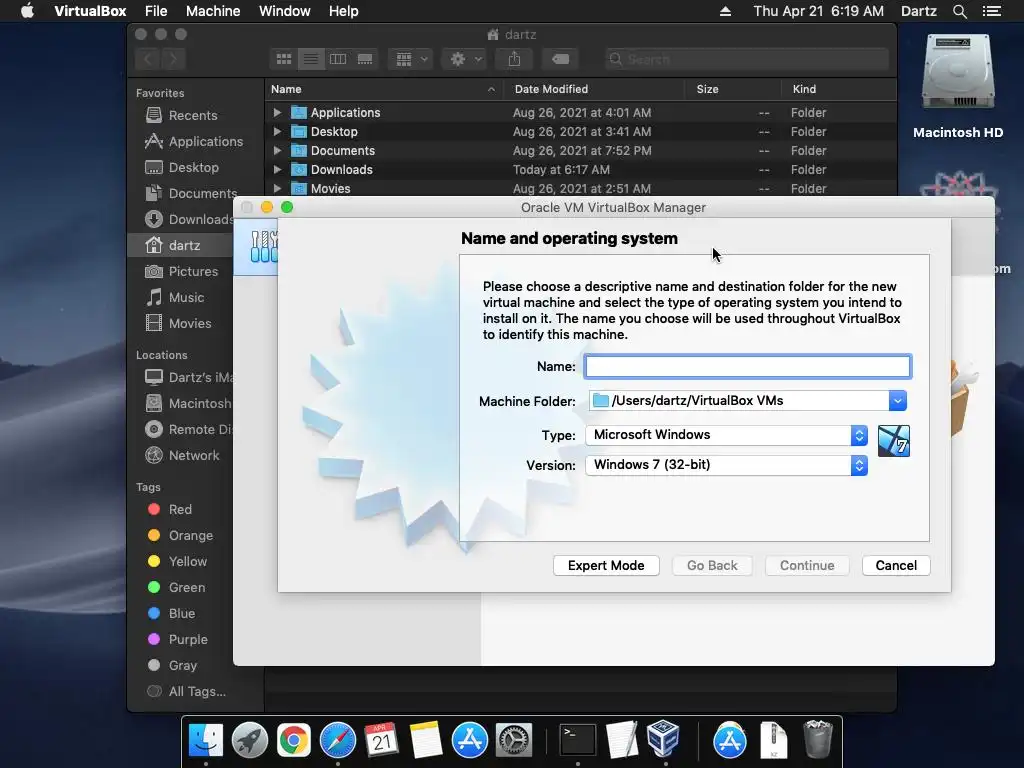
Task: Open Spotlight search in menu bar
Action: [959, 11]
